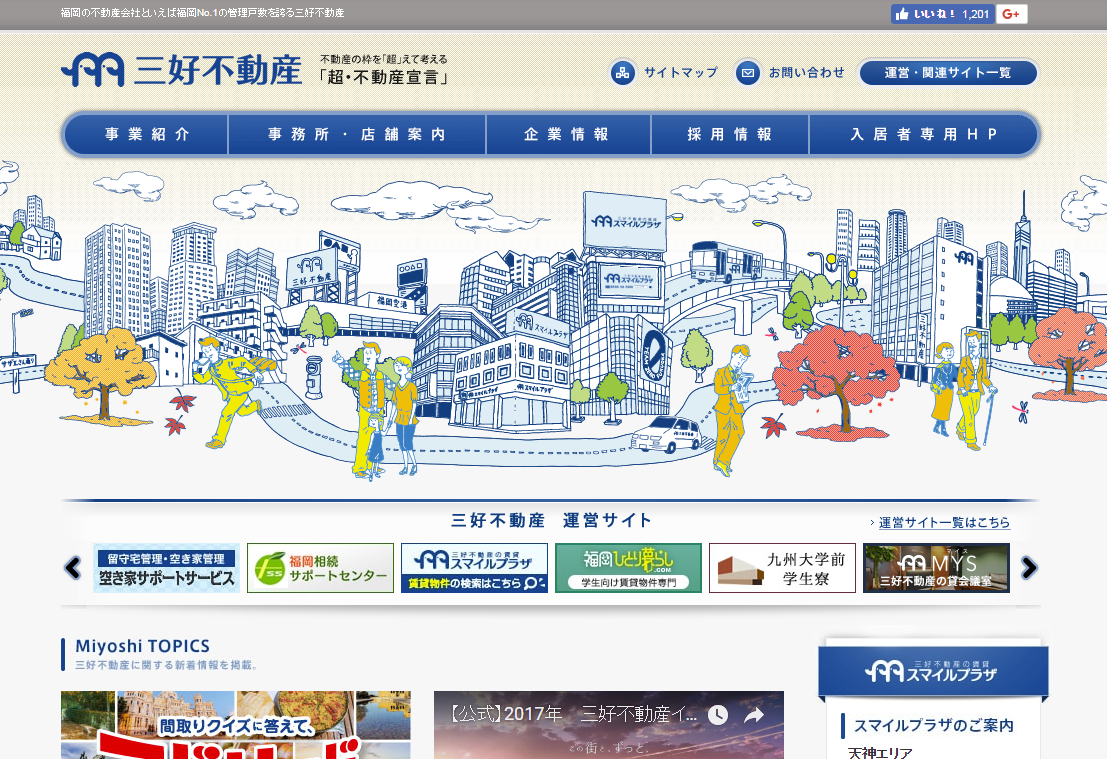This screenshot has width=1107, height=759.
Task: Open the 企業情報 menu item
Action: point(568,134)
